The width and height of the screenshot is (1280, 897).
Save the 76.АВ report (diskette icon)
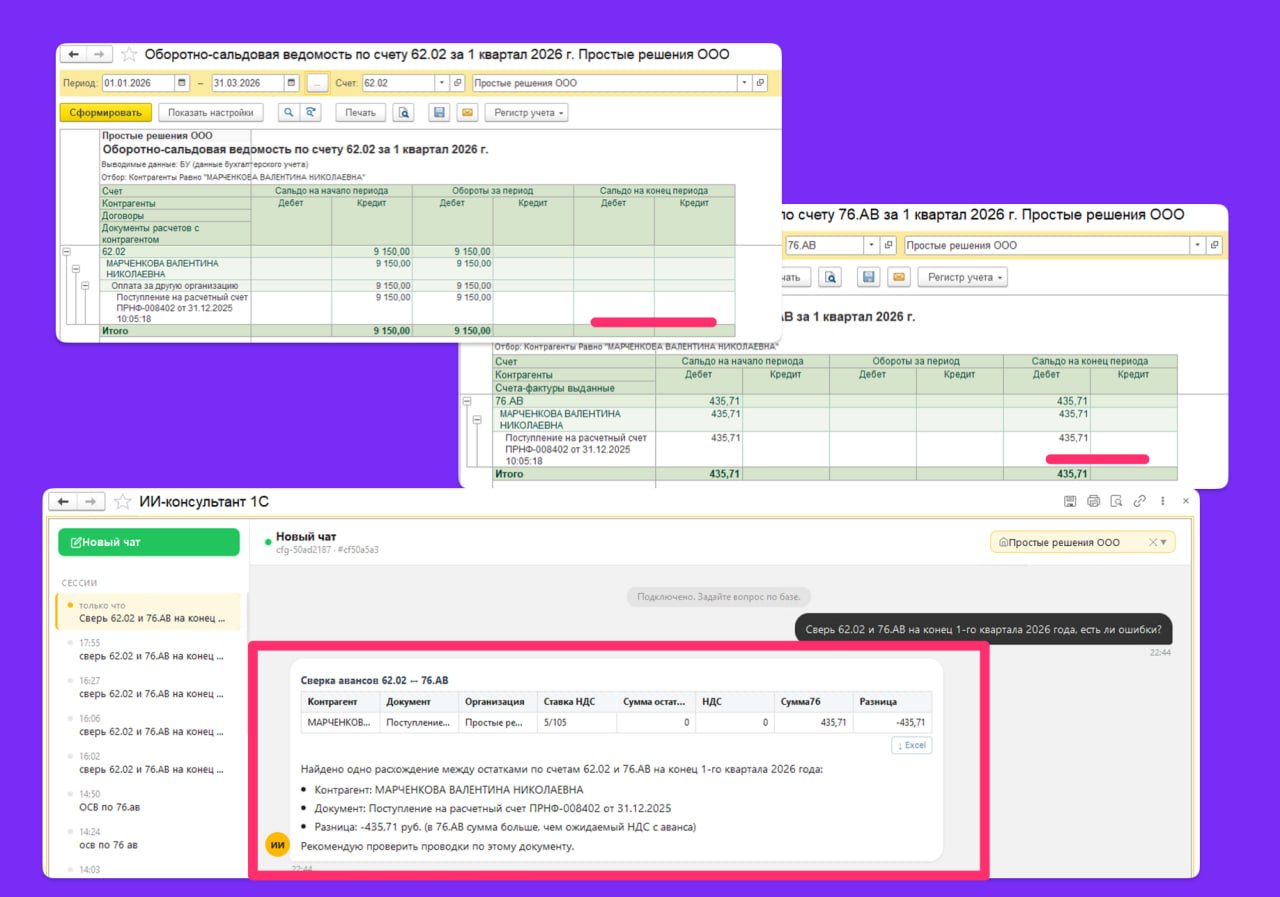(x=869, y=277)
